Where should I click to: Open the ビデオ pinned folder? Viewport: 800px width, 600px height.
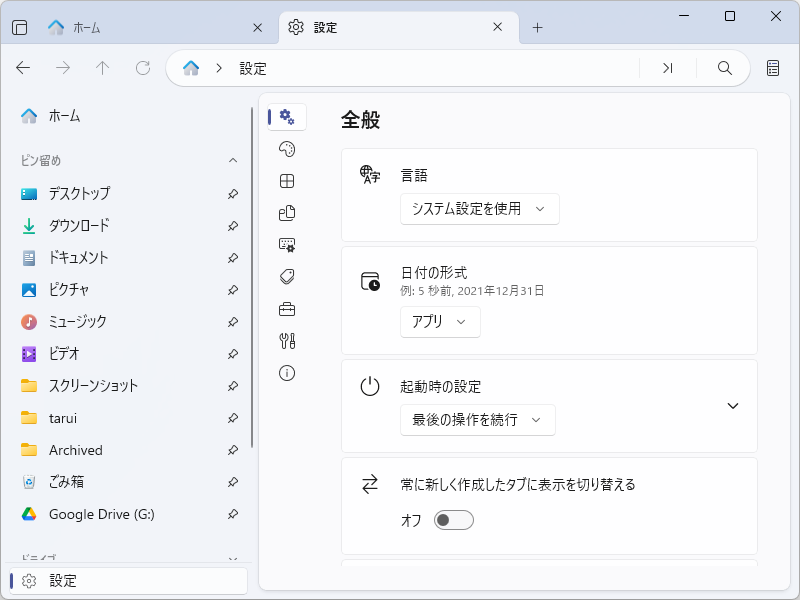(128, 354)
